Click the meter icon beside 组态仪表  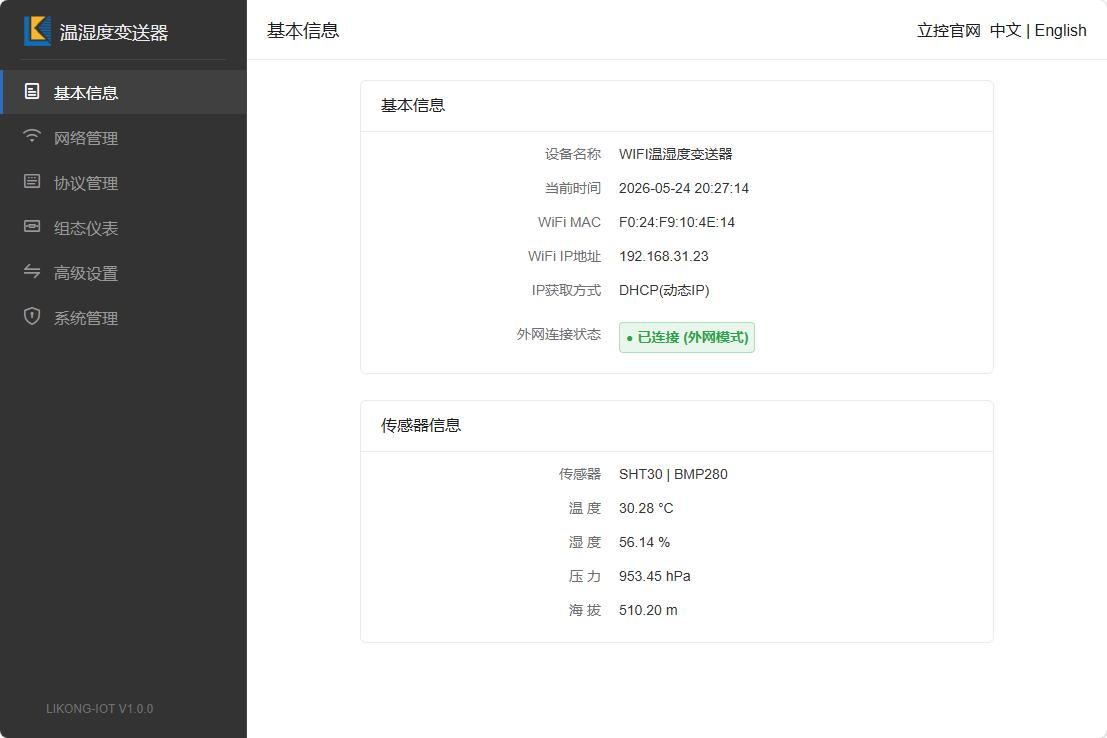point(32,226)
